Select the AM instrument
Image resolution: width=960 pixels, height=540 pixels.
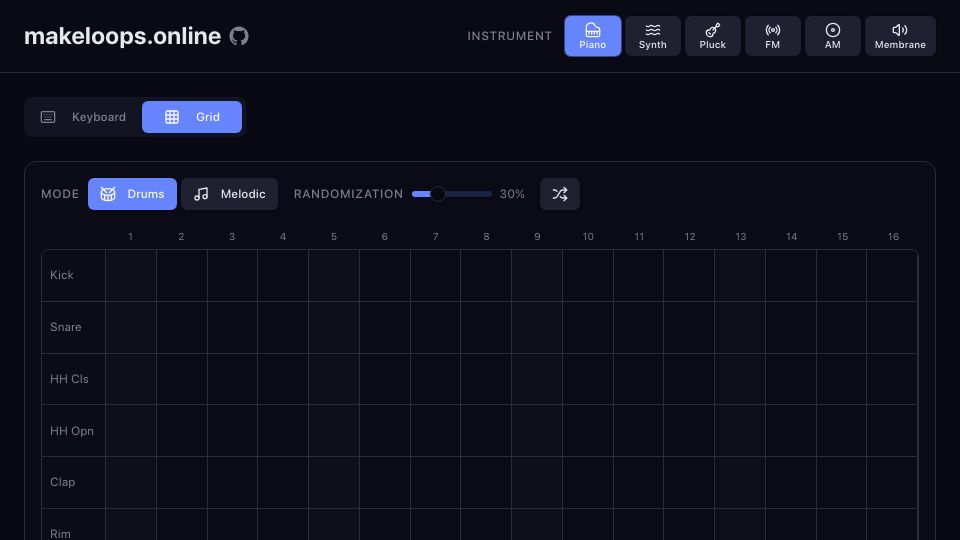click(x=833, y=36)
